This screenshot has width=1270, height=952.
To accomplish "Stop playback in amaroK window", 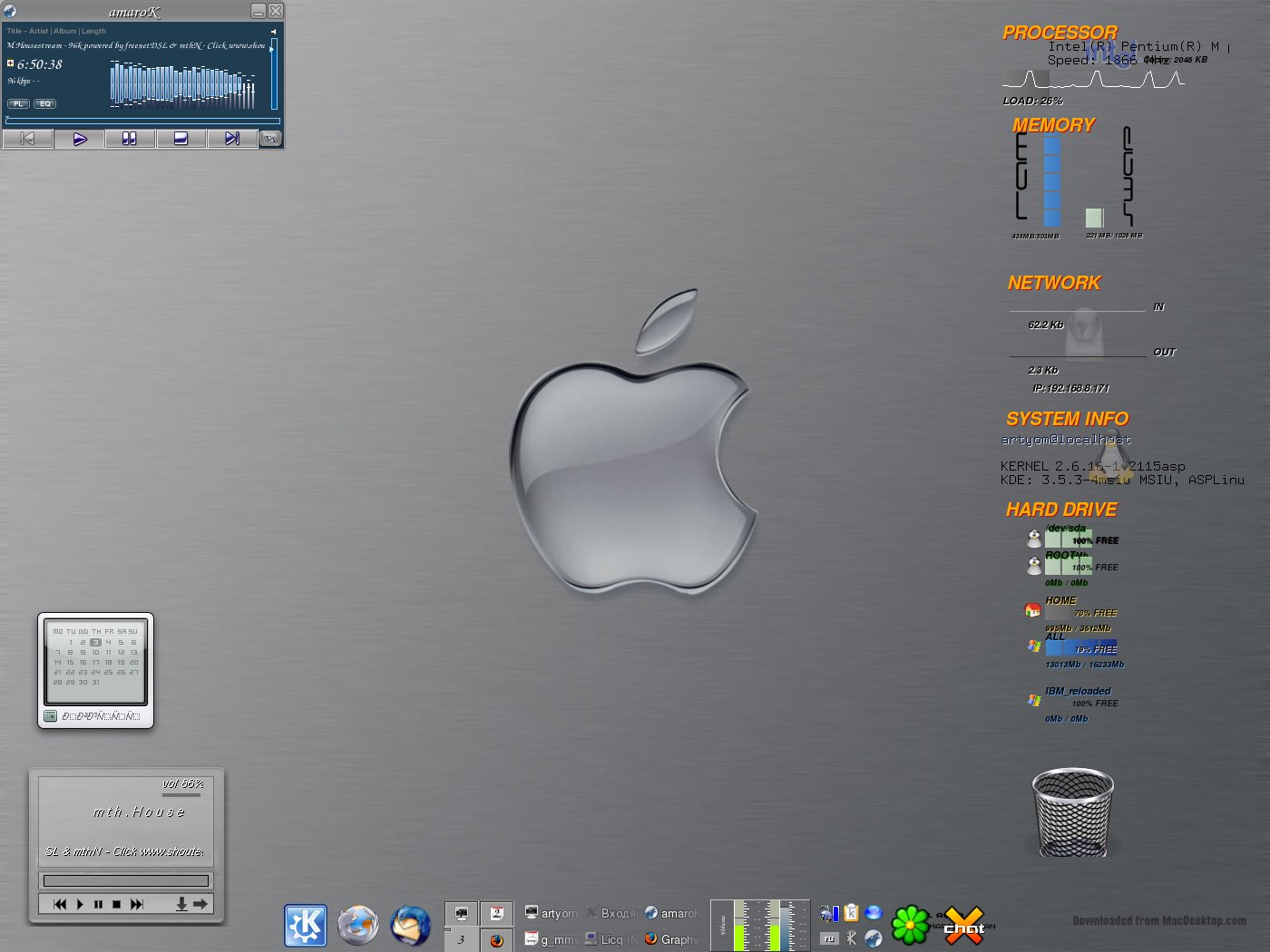I will (181, 139).
